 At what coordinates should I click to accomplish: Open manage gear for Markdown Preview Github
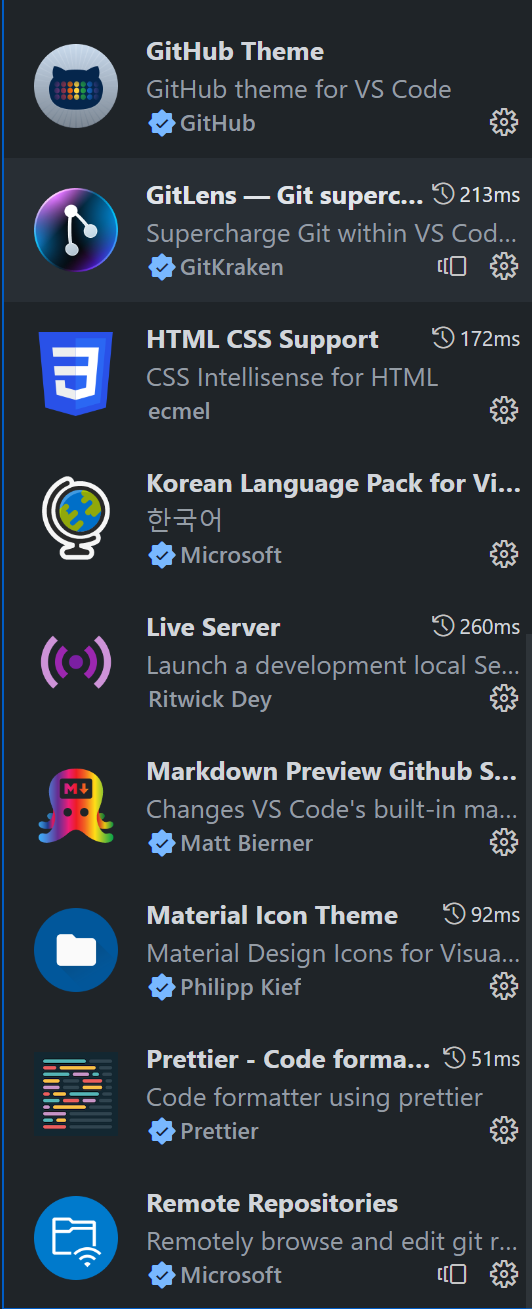(x=504, y=843)
